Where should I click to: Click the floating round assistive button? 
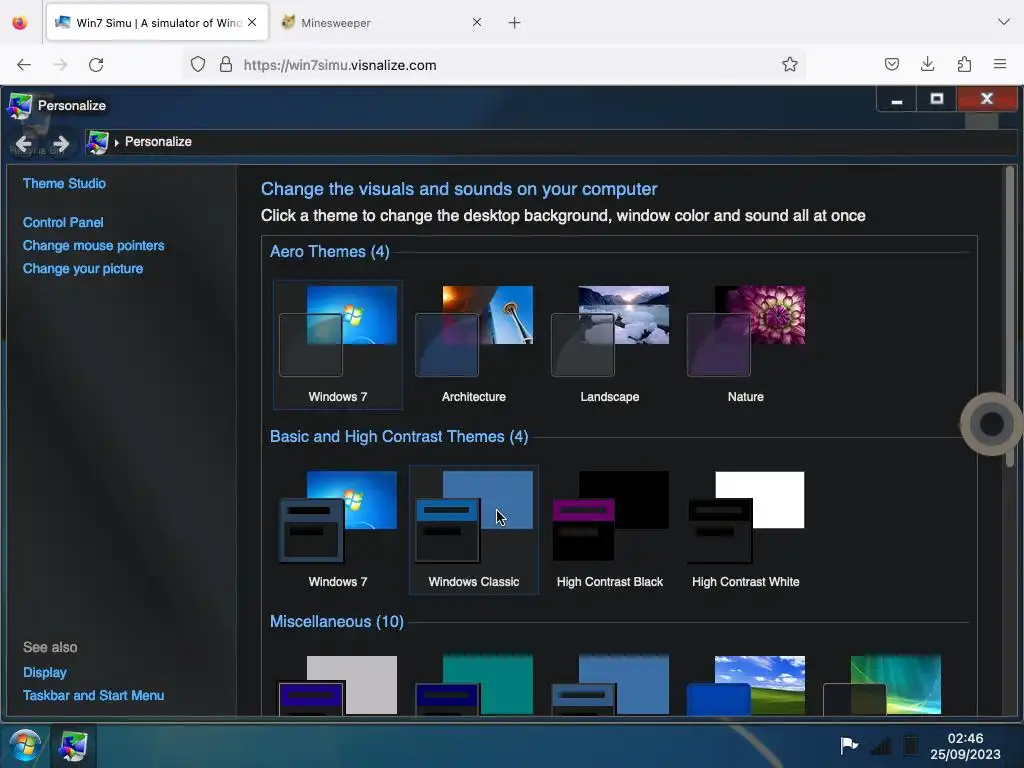pyautogui.click(x=991, y=424)
